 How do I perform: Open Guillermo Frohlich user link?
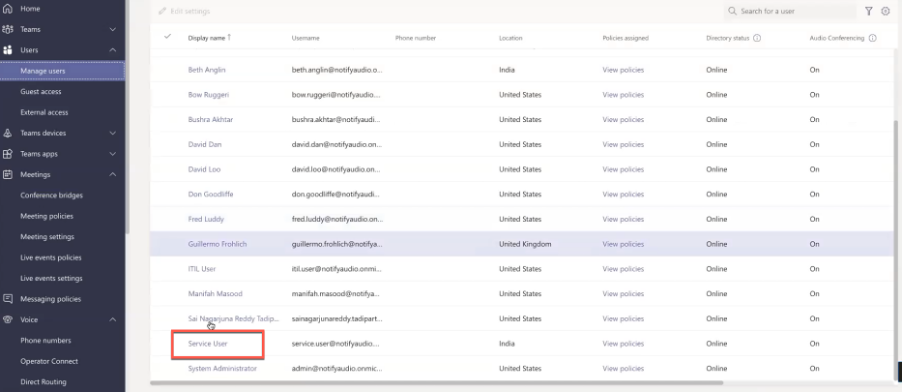(x=217, y=244)
